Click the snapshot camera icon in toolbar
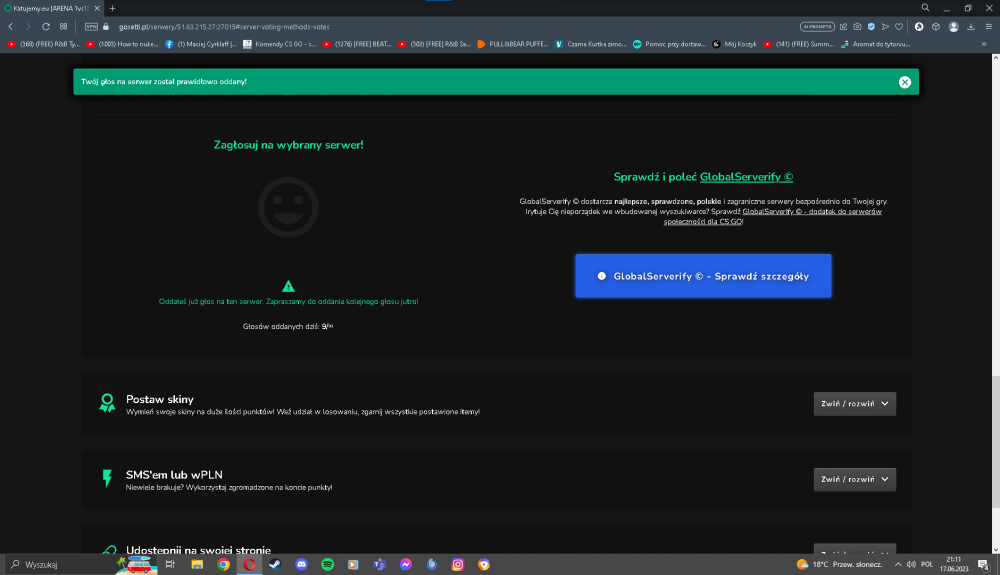This screenshot has width=1000, height=575. click(857, 27)
